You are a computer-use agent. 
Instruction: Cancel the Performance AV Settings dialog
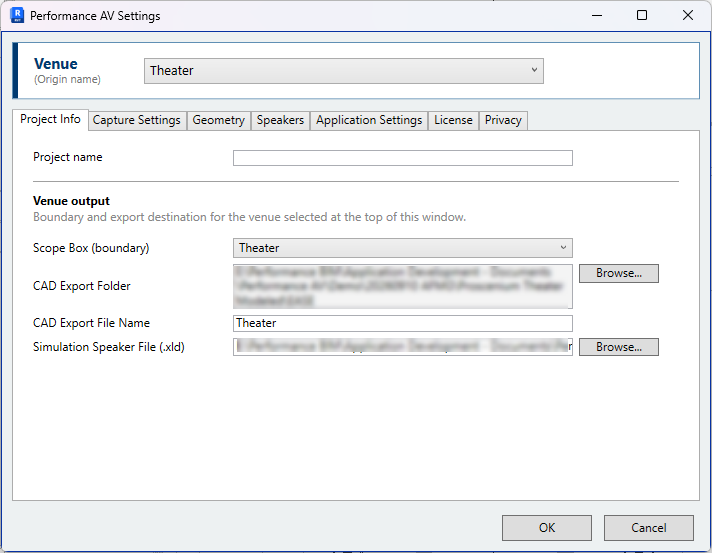coord(648,528)
